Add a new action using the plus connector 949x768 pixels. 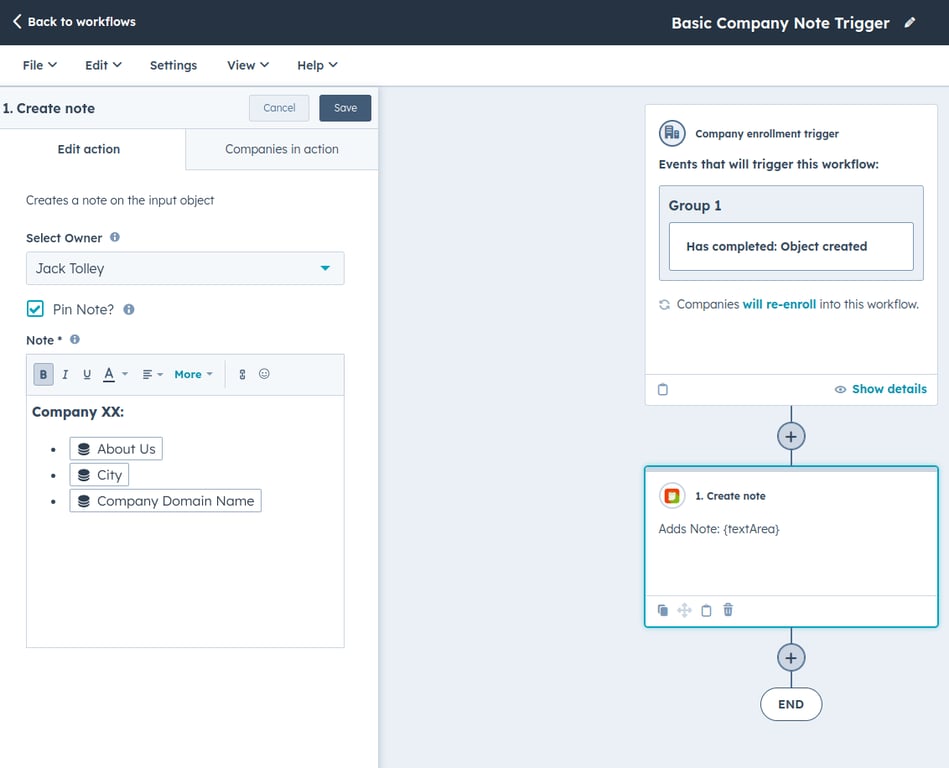pos(790,436)
